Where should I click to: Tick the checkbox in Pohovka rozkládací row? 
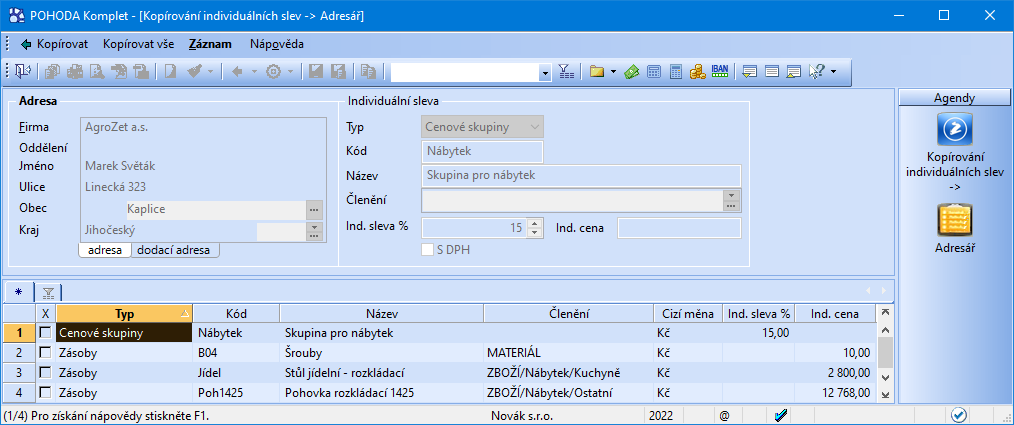pyautogui.click(x=45, y=392)
